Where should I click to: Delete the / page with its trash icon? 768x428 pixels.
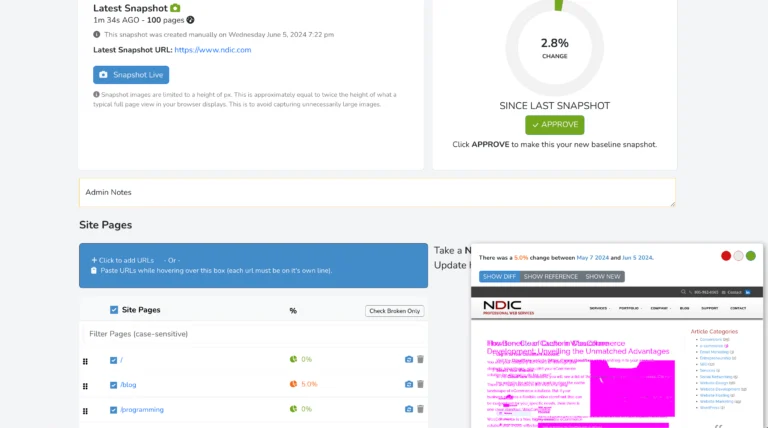point(420,359)
